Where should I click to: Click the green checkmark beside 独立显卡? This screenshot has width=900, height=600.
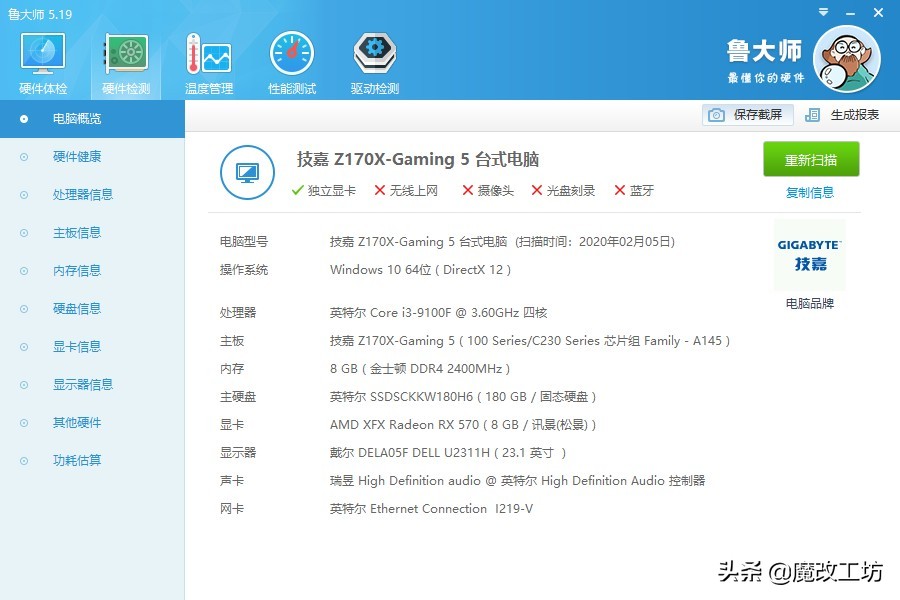point(297,190)
